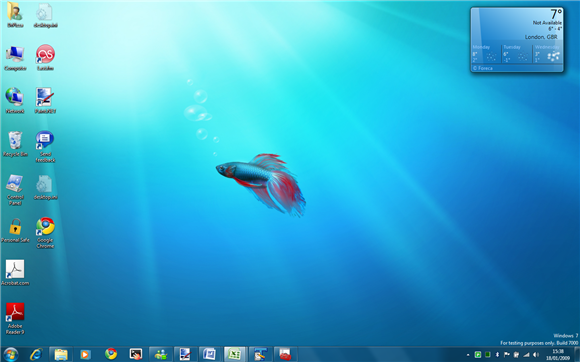Click the Not Available weather status text
Screen dimensions: 580x362
pyautogui.click(x=547, y=23)
